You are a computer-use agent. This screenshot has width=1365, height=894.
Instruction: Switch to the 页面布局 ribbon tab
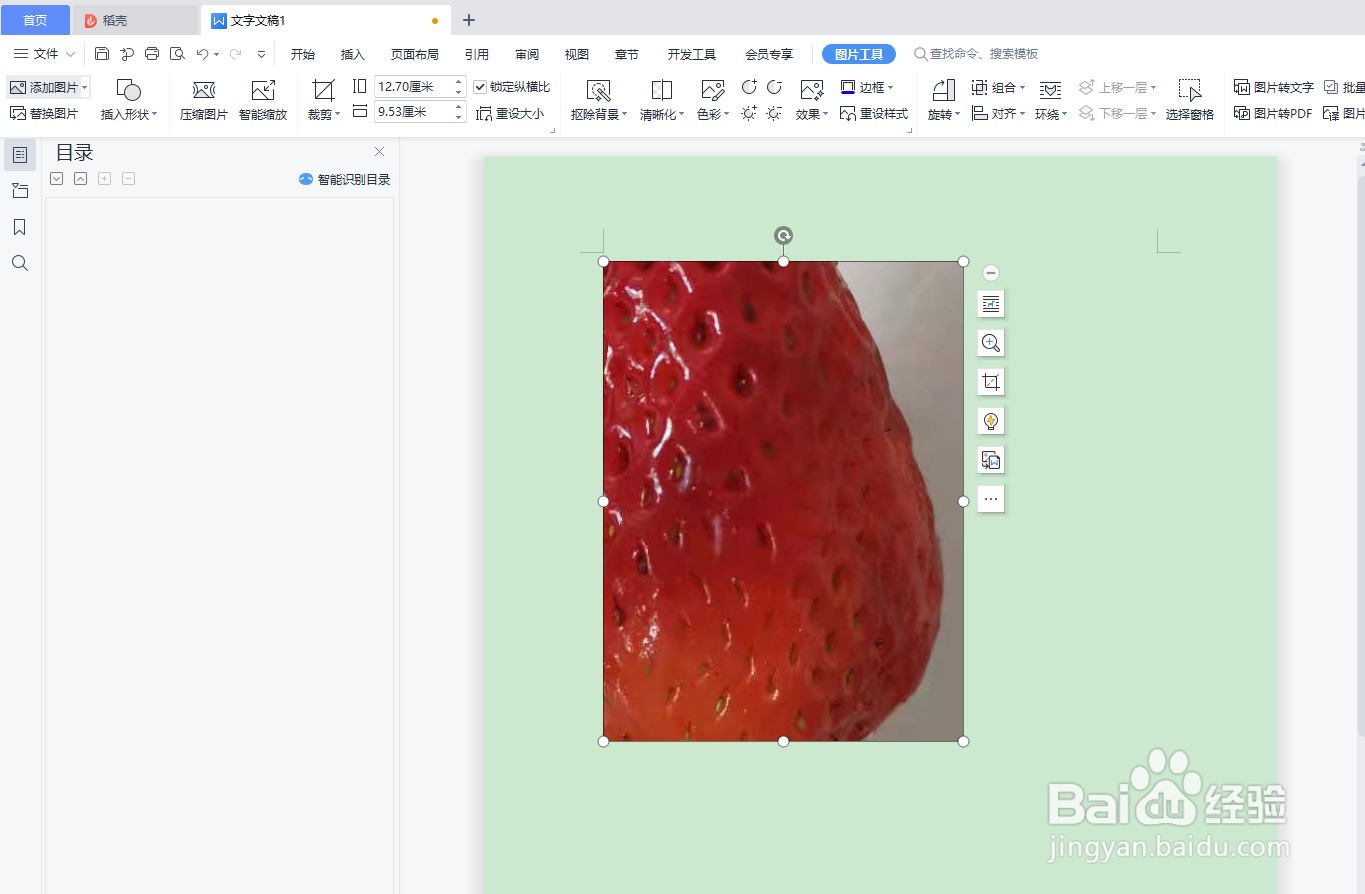(414, 54)
